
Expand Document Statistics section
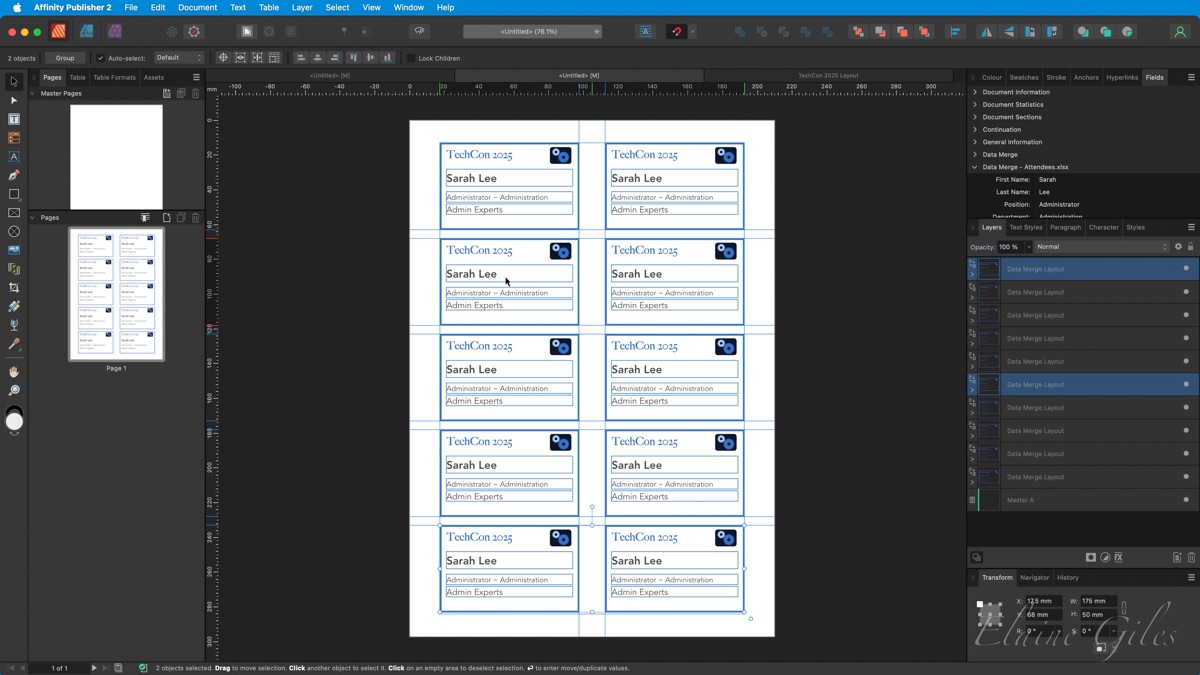point(975,104)
